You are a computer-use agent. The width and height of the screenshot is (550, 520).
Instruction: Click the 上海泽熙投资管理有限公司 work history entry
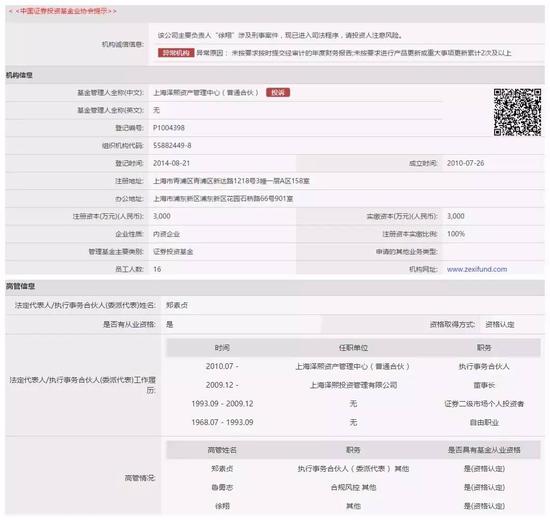point(353,385)
